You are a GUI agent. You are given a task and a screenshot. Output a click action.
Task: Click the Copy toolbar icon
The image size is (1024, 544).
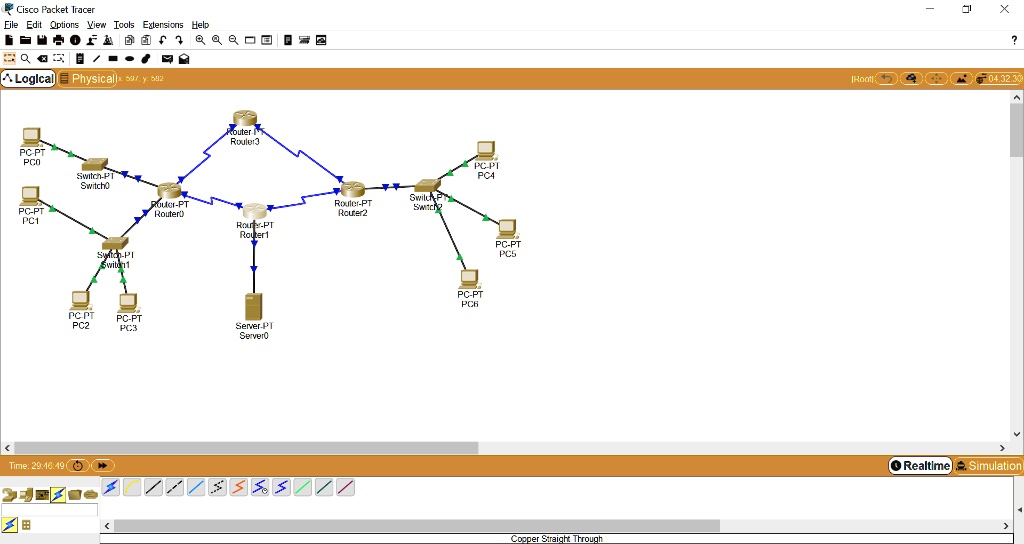tap(129, 40)
